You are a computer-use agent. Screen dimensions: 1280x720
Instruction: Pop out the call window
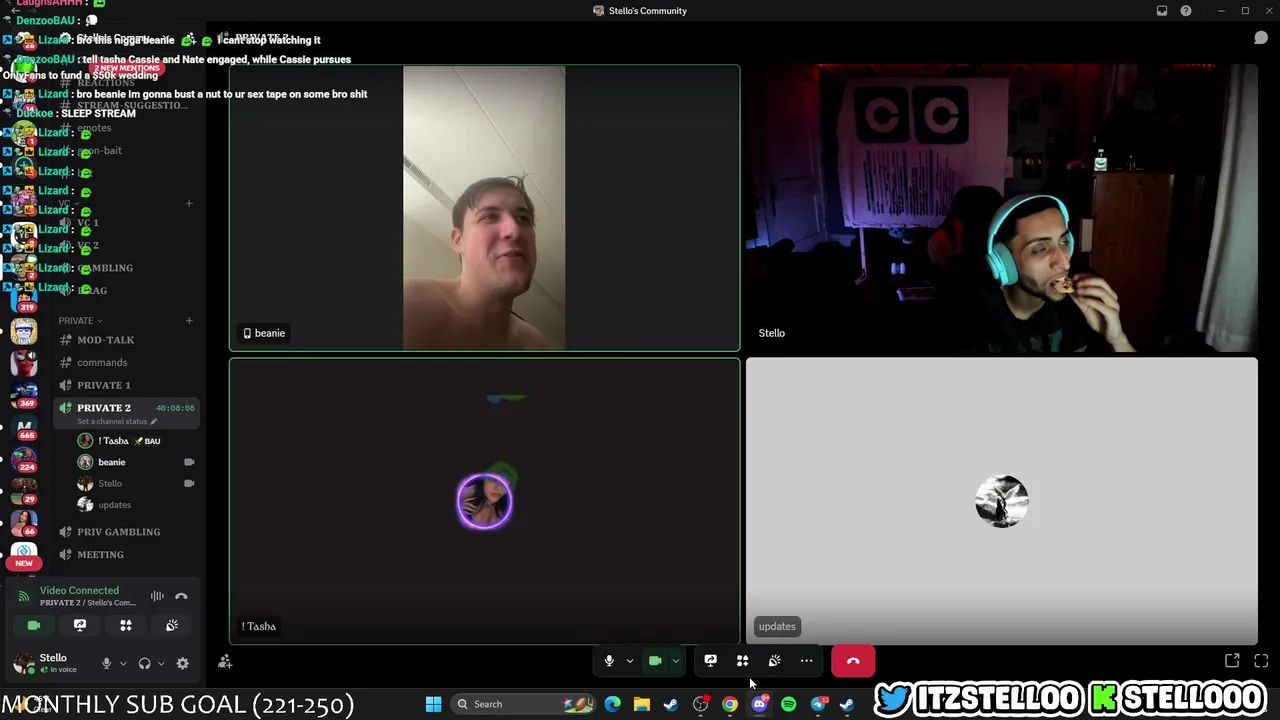point(1232,661)
